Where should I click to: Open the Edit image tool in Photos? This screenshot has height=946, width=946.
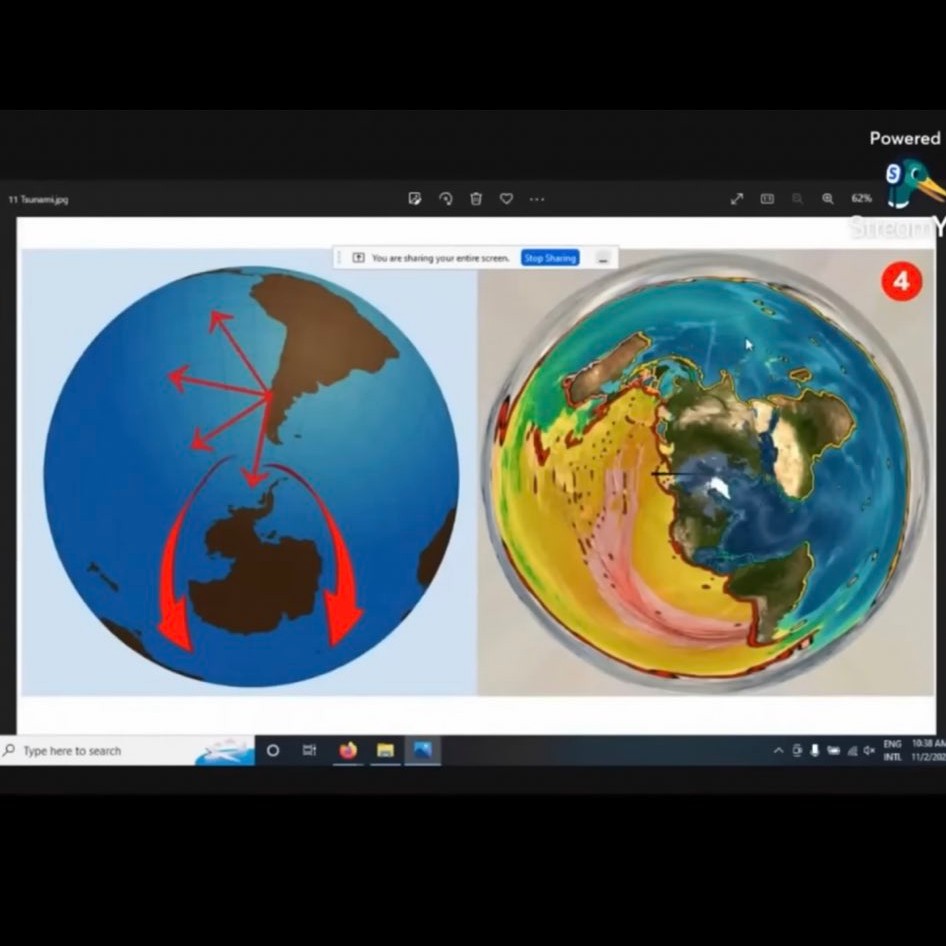pos(414,198)
